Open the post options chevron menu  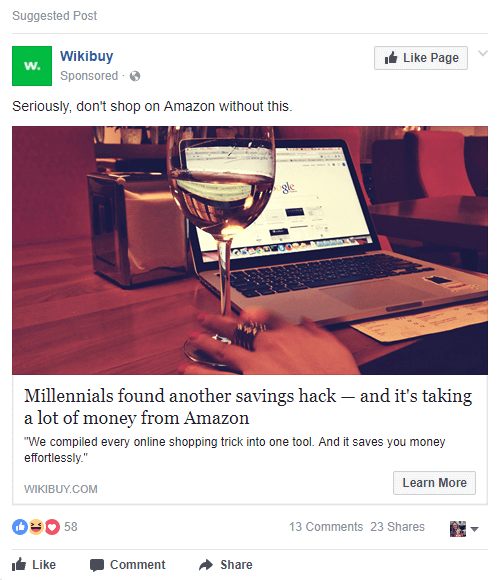click(483, 53)
